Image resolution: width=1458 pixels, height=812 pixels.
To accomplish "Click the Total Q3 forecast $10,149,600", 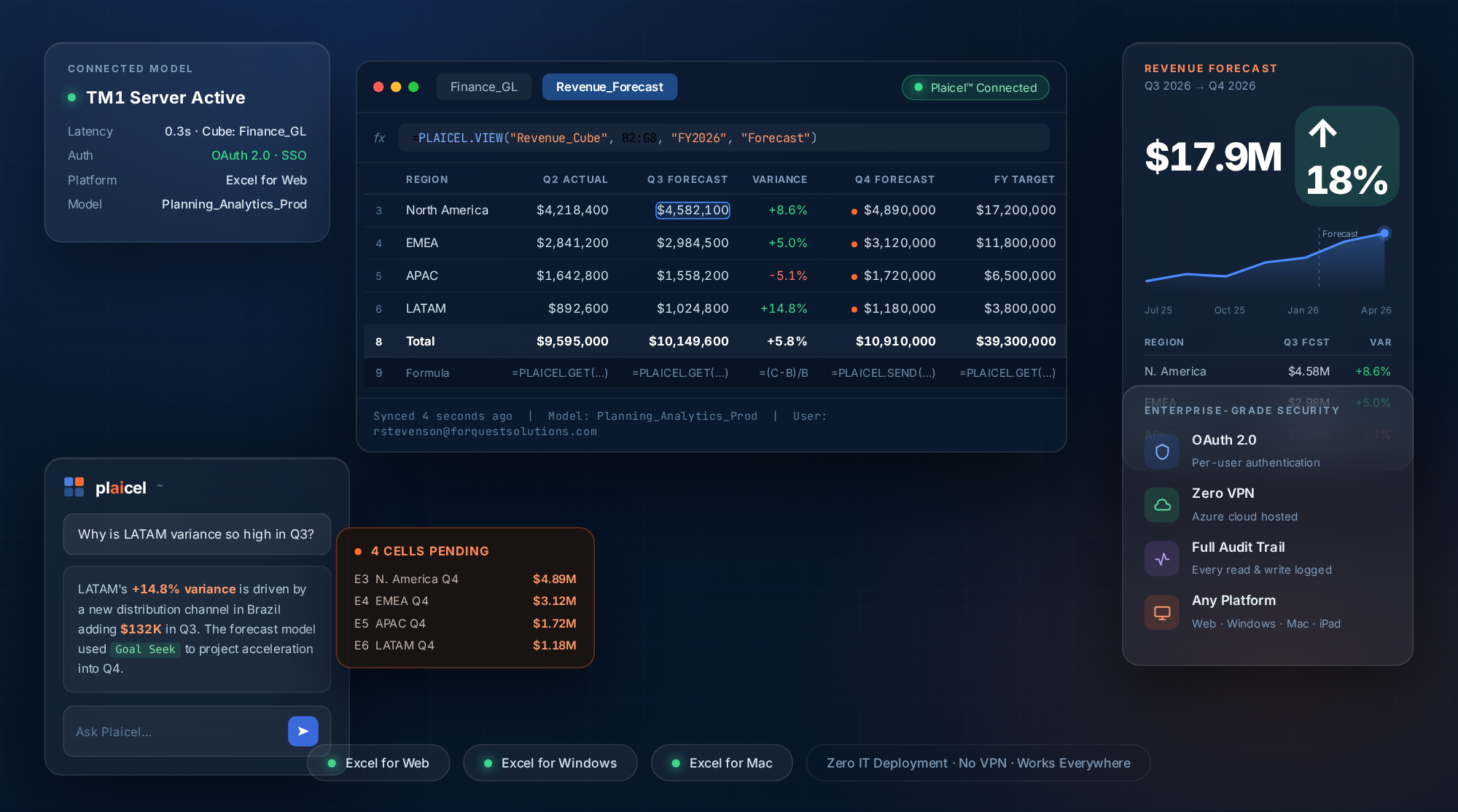I will click(x=688, y=341).
